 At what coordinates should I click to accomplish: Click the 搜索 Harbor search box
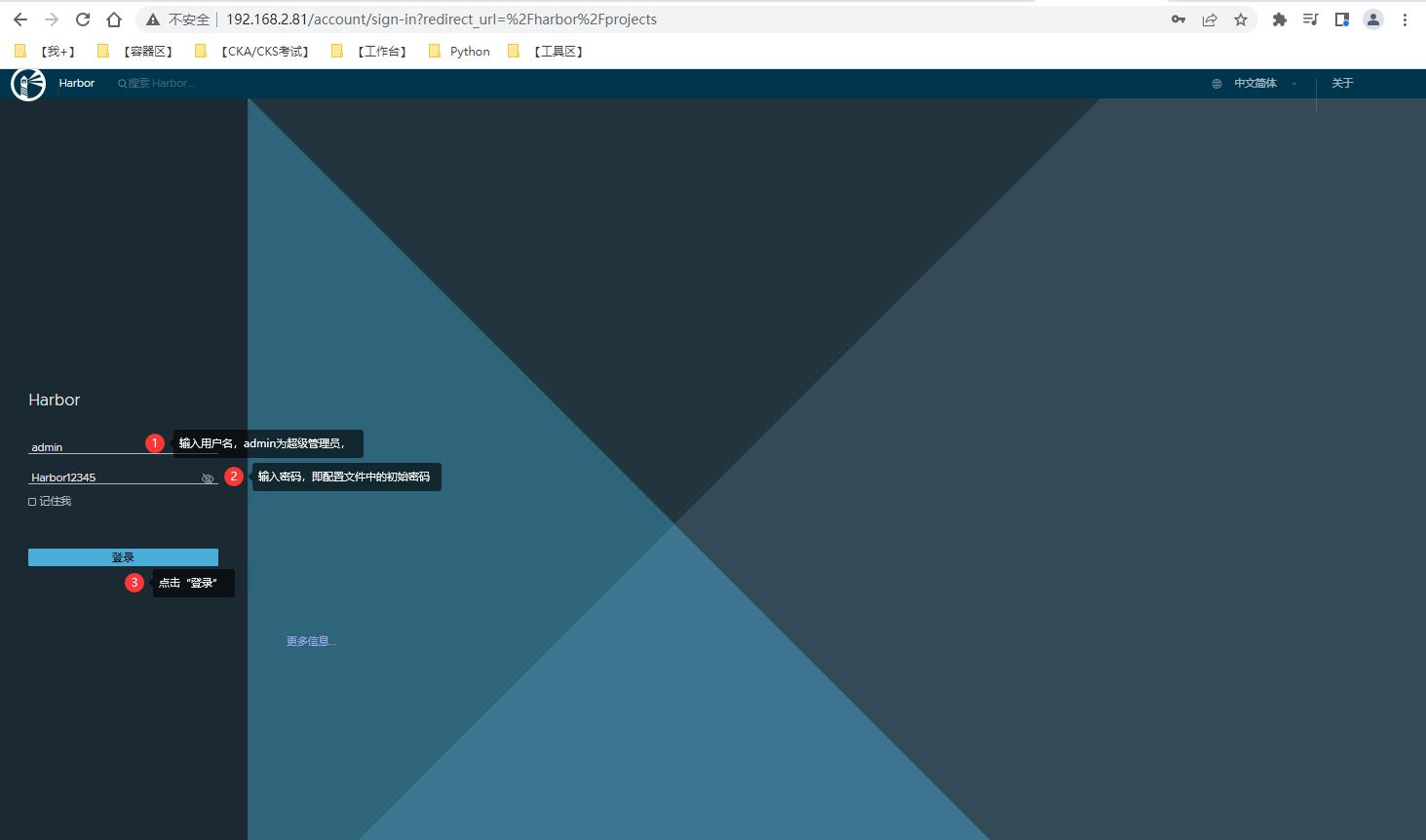coord(161,84)
